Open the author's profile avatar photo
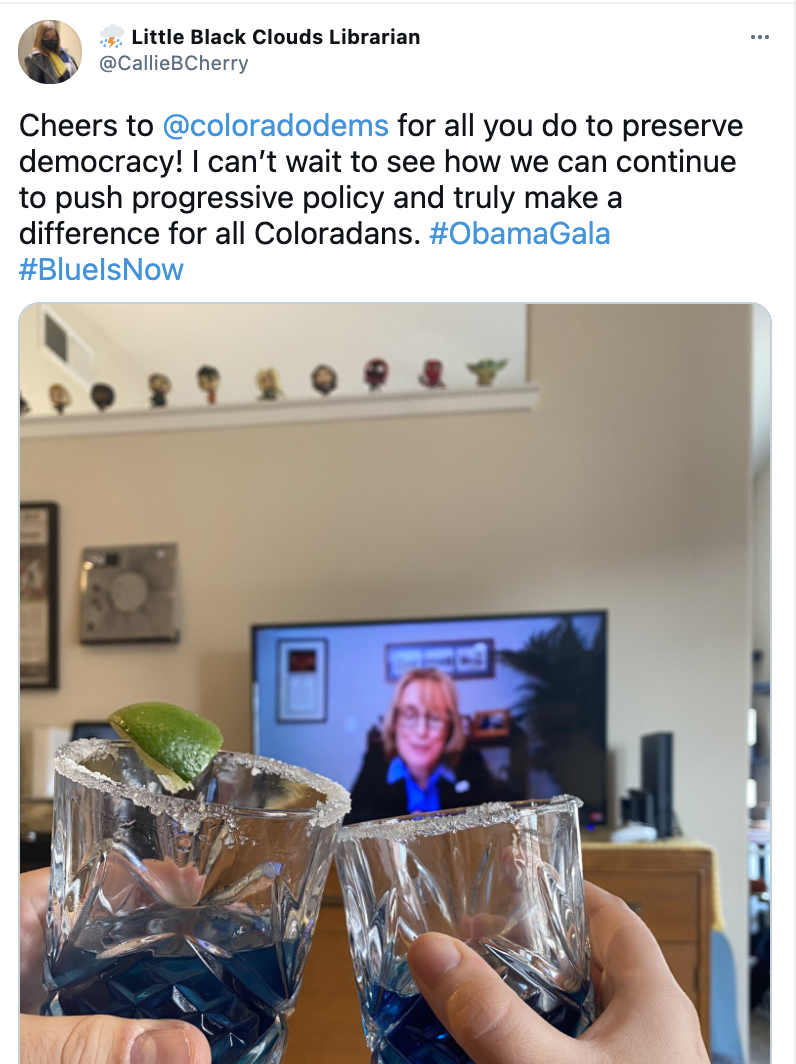The width and height of the screenshot is (796, 1064). [x=50, y=52]
